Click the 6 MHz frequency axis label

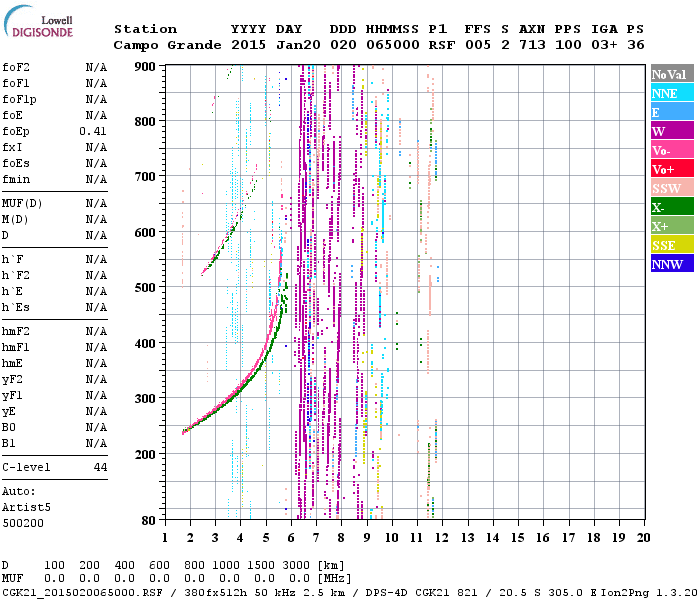pyautogui.click(x=291, y=538)
